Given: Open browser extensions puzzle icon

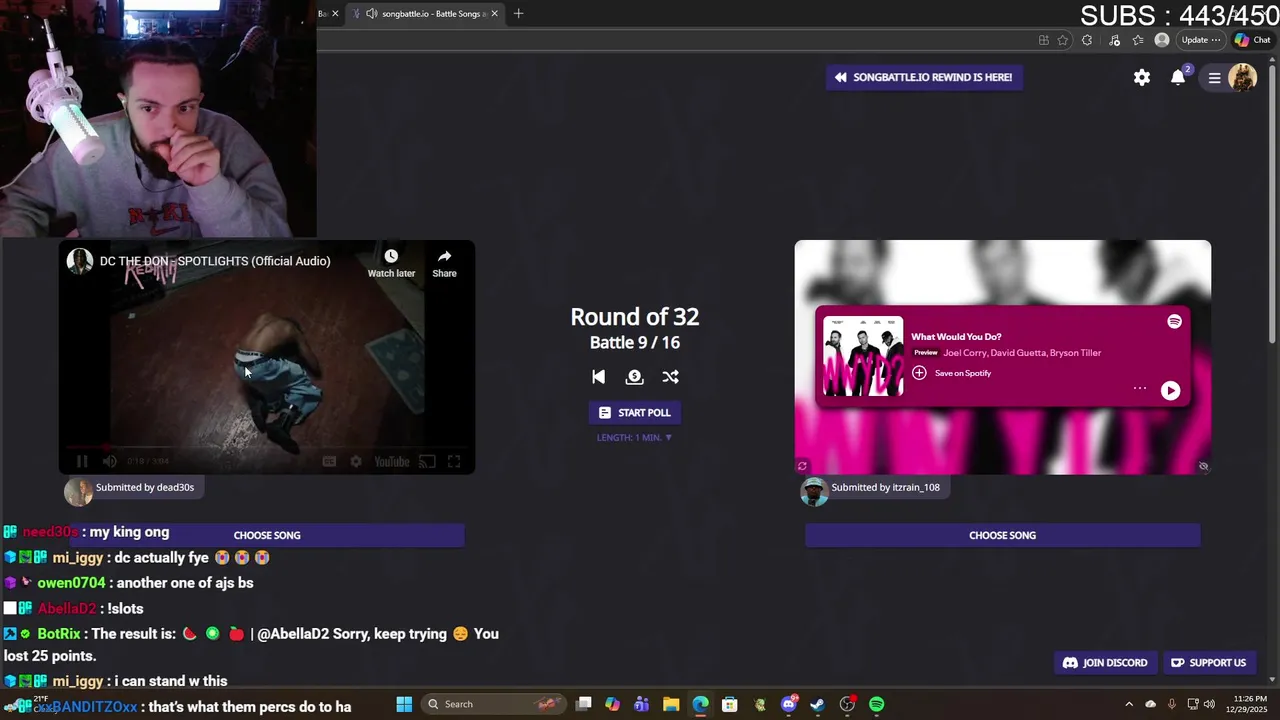Looking at the screenshot, I should (1087, 40).
